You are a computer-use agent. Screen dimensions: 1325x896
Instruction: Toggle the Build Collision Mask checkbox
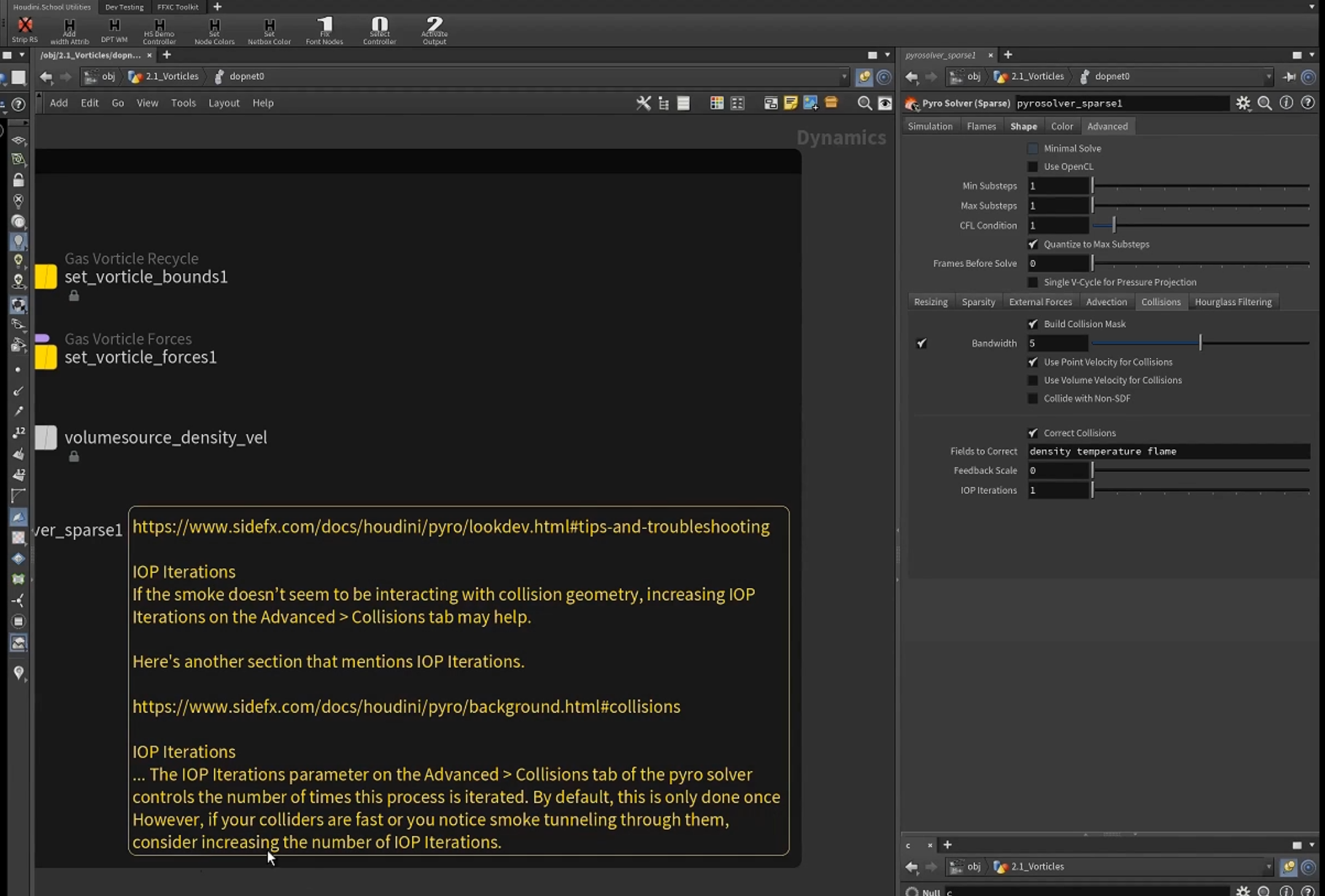[1033, 323]
